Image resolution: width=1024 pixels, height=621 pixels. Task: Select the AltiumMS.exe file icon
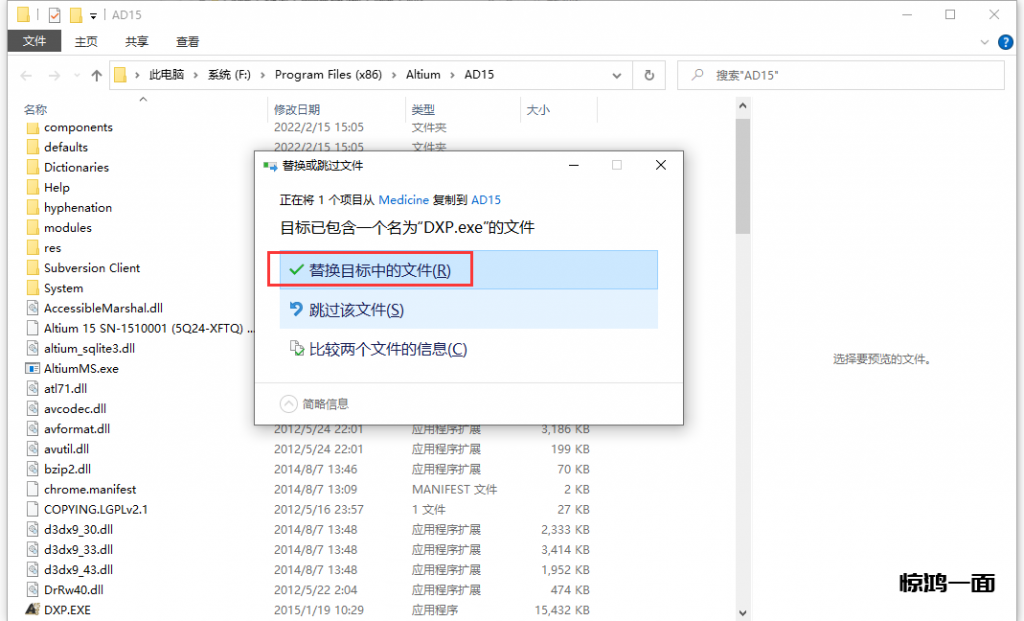tap(32, 368)
